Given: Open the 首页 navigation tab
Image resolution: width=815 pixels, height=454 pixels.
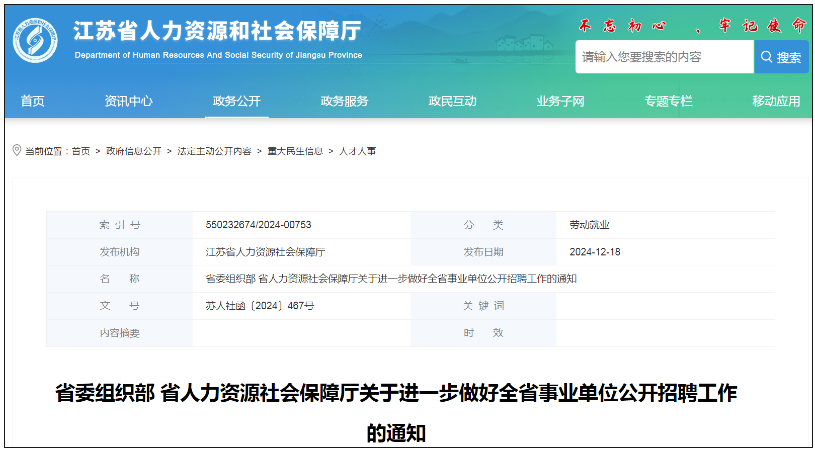Looking at the screenshot, I should (x=32, y=101).
